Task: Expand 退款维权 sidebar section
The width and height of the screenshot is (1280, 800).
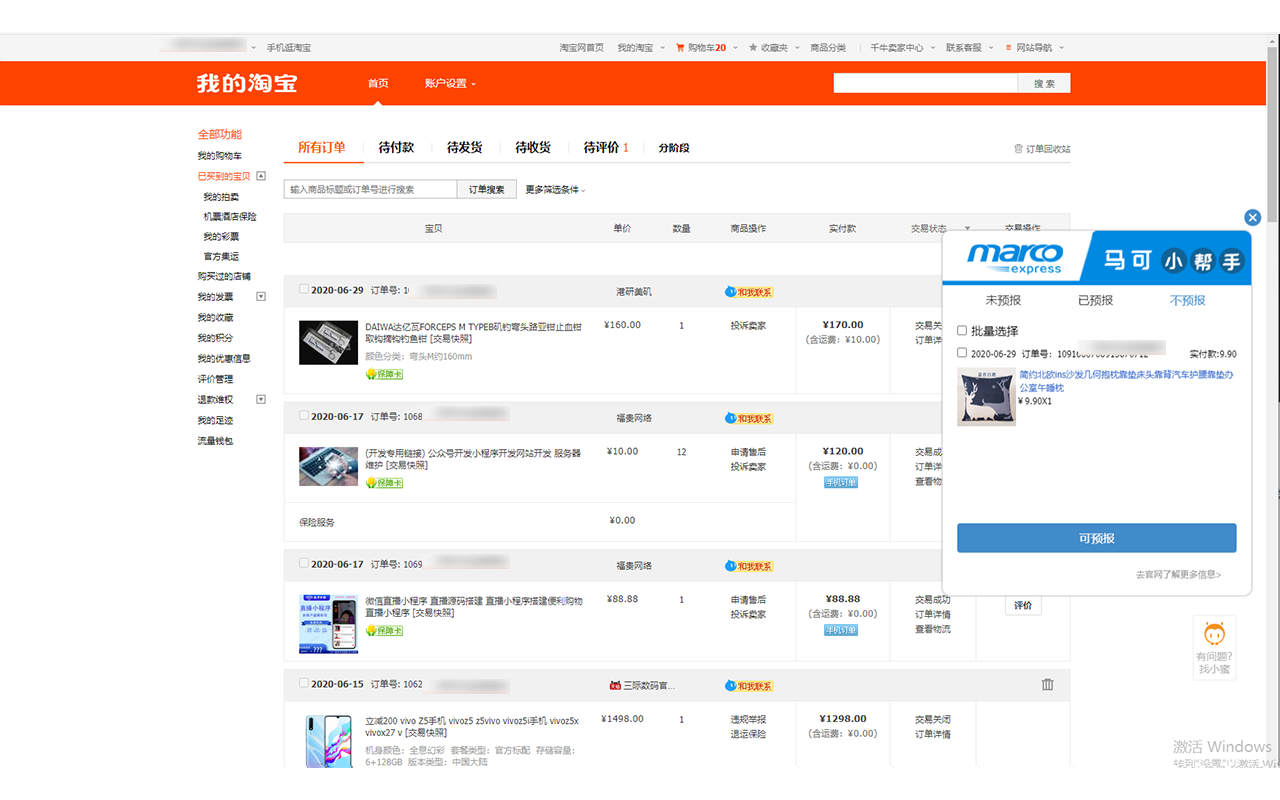Action: 261,399
